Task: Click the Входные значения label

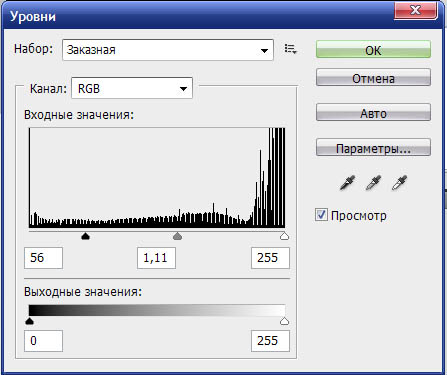Action: coord(79,115)
